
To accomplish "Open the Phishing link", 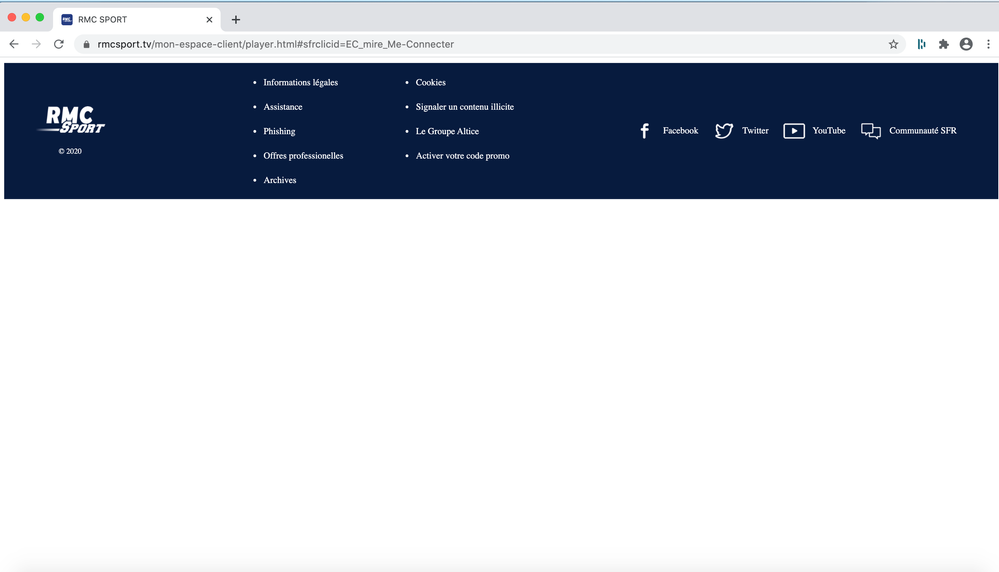I will (x=279, y=131).
